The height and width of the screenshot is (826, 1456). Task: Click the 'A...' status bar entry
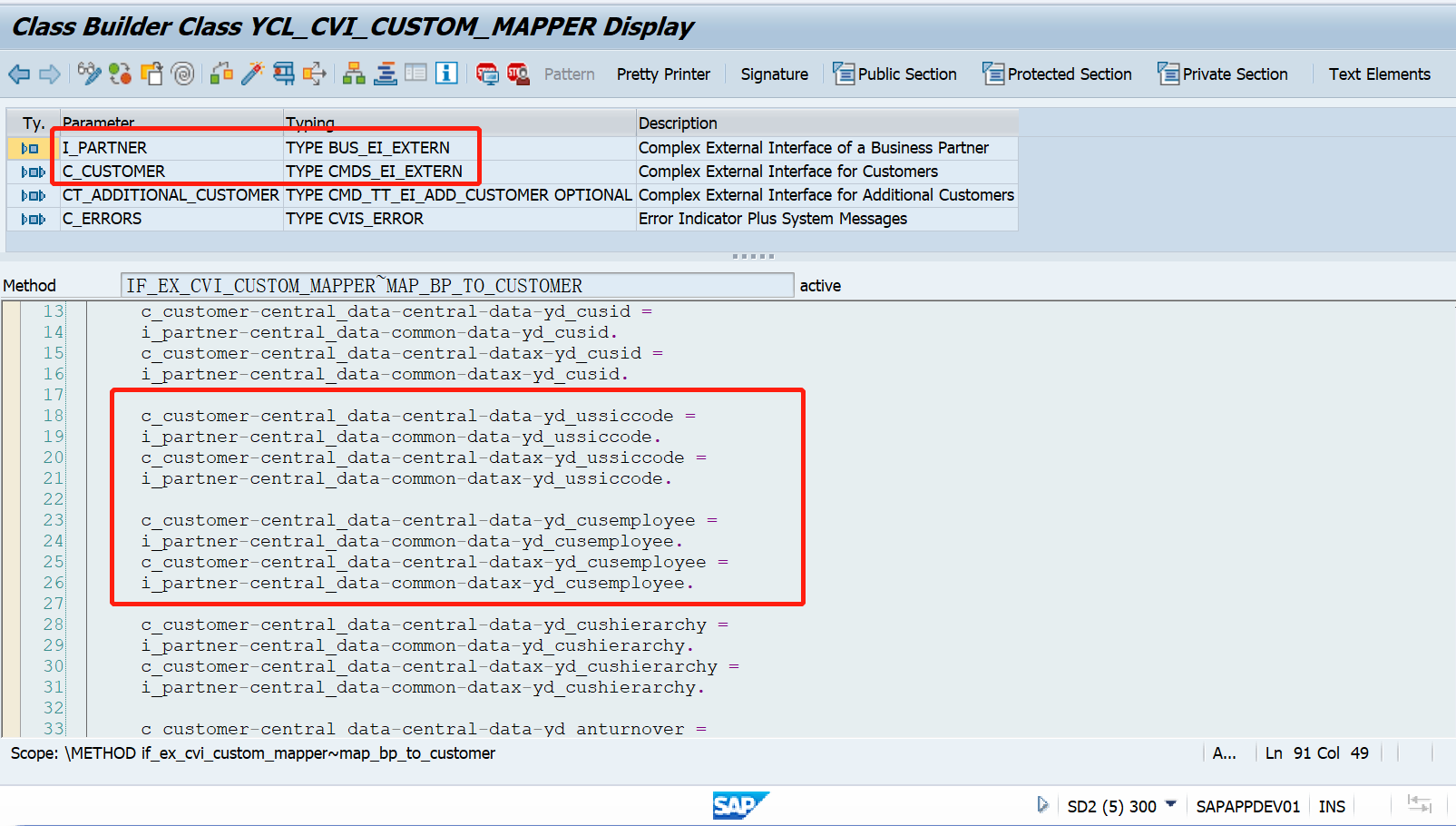(1224, 753)
